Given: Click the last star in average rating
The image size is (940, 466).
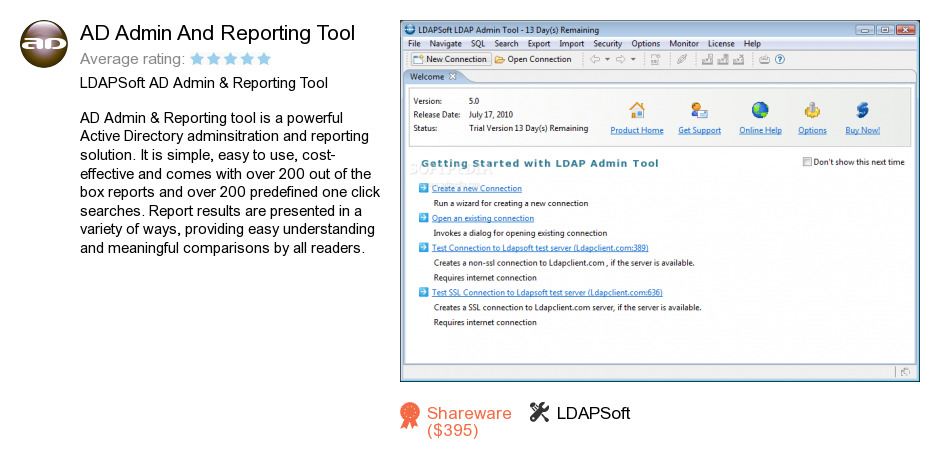Looking at the screenshot, I should (x=264, y=59).
